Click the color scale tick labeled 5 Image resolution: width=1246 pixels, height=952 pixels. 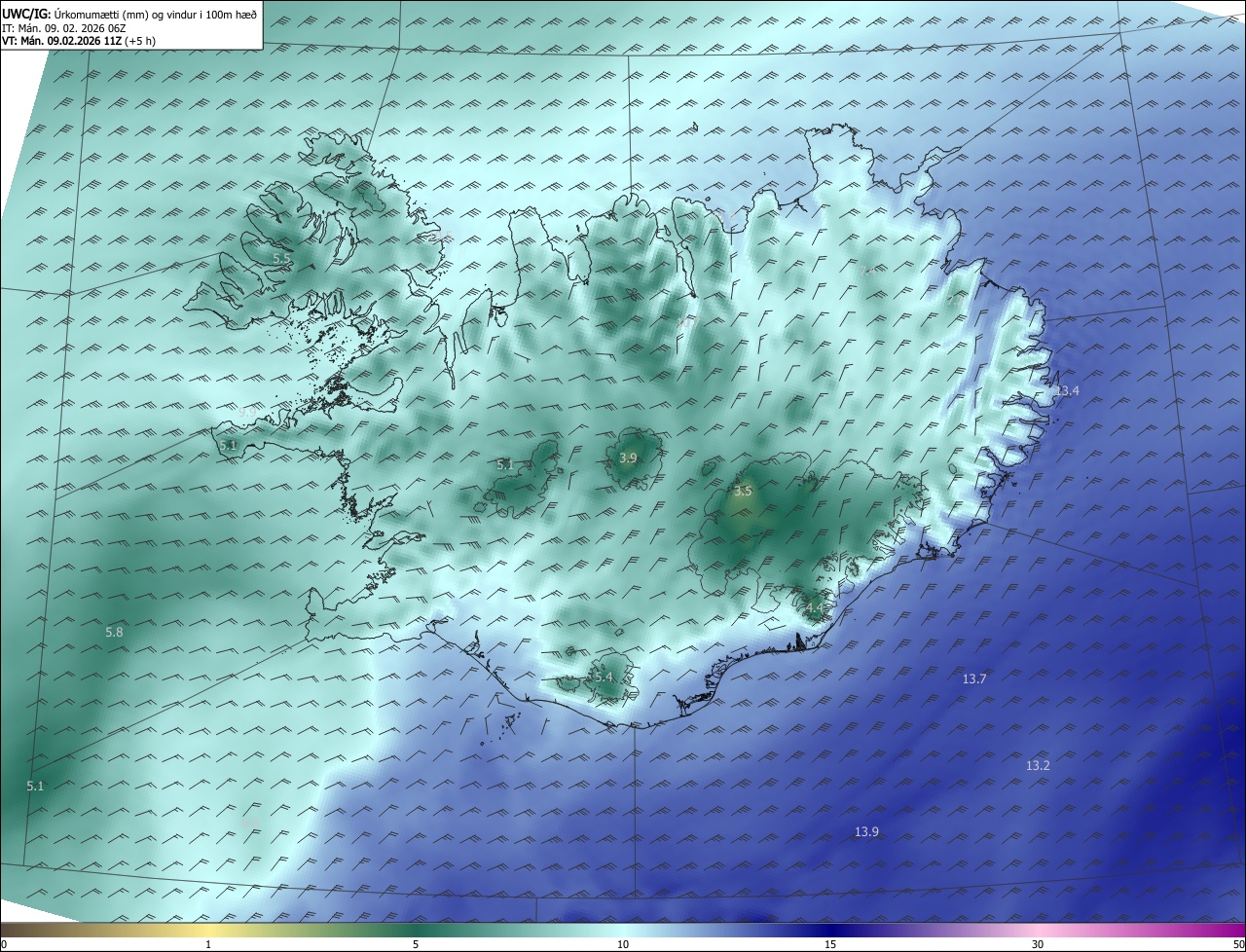(x=416, y=944)
